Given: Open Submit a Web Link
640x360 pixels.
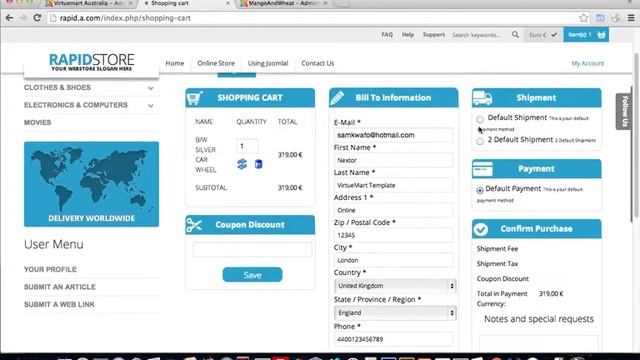Looking at the screenshot, I should click(x=59, y=304).
